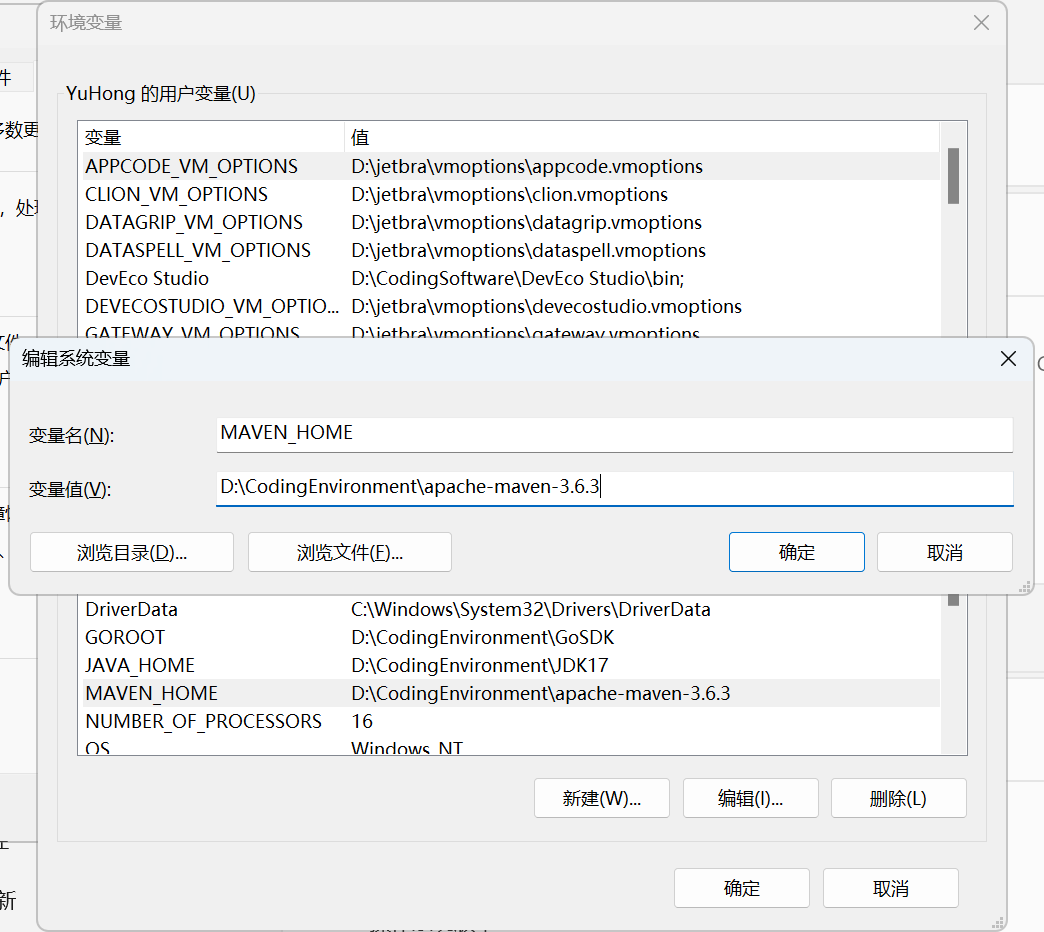
Task: Click value D:\CodingEnvironment\JDK17
Action: tap(479, 665)
